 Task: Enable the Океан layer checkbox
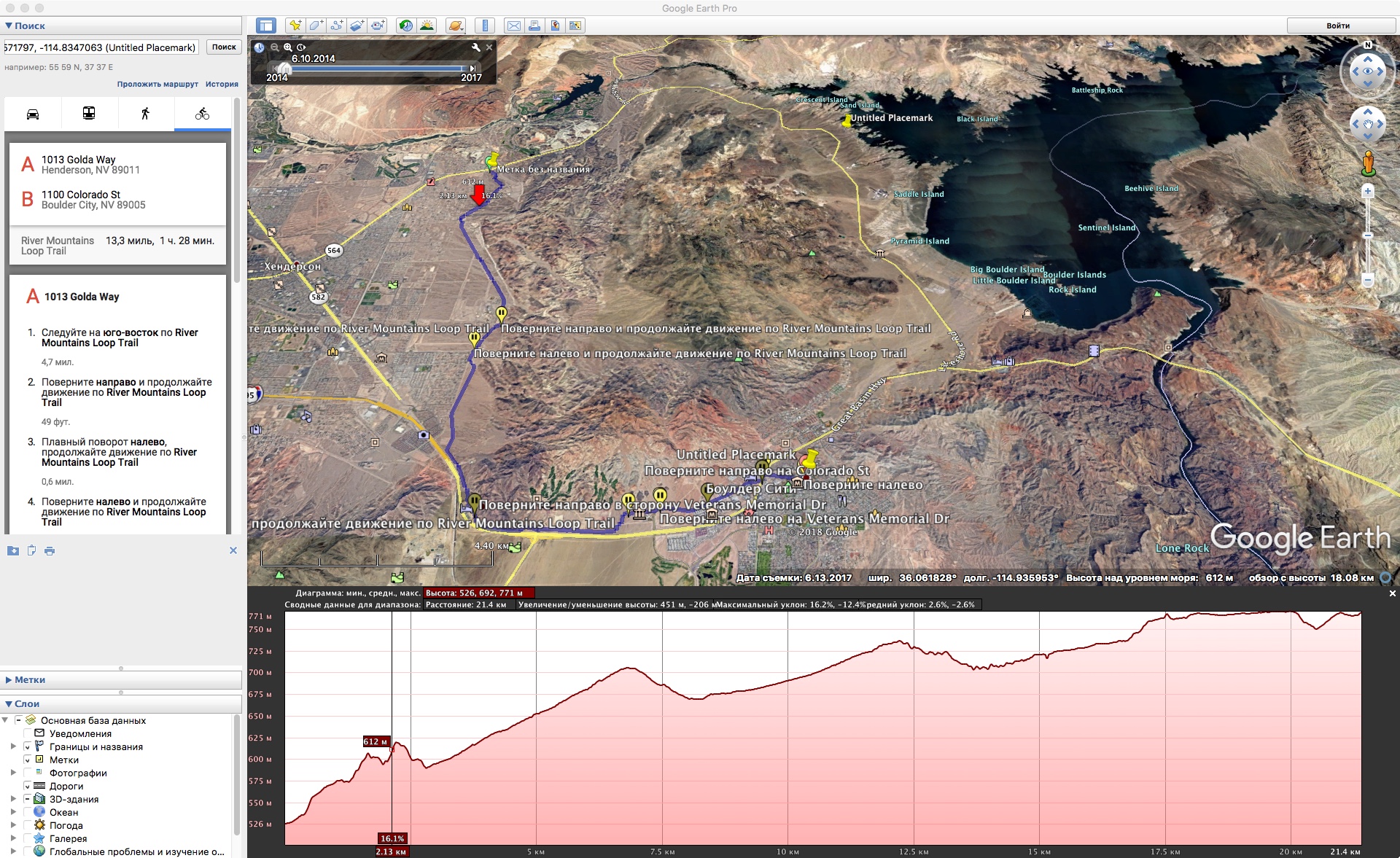point(28,812)
